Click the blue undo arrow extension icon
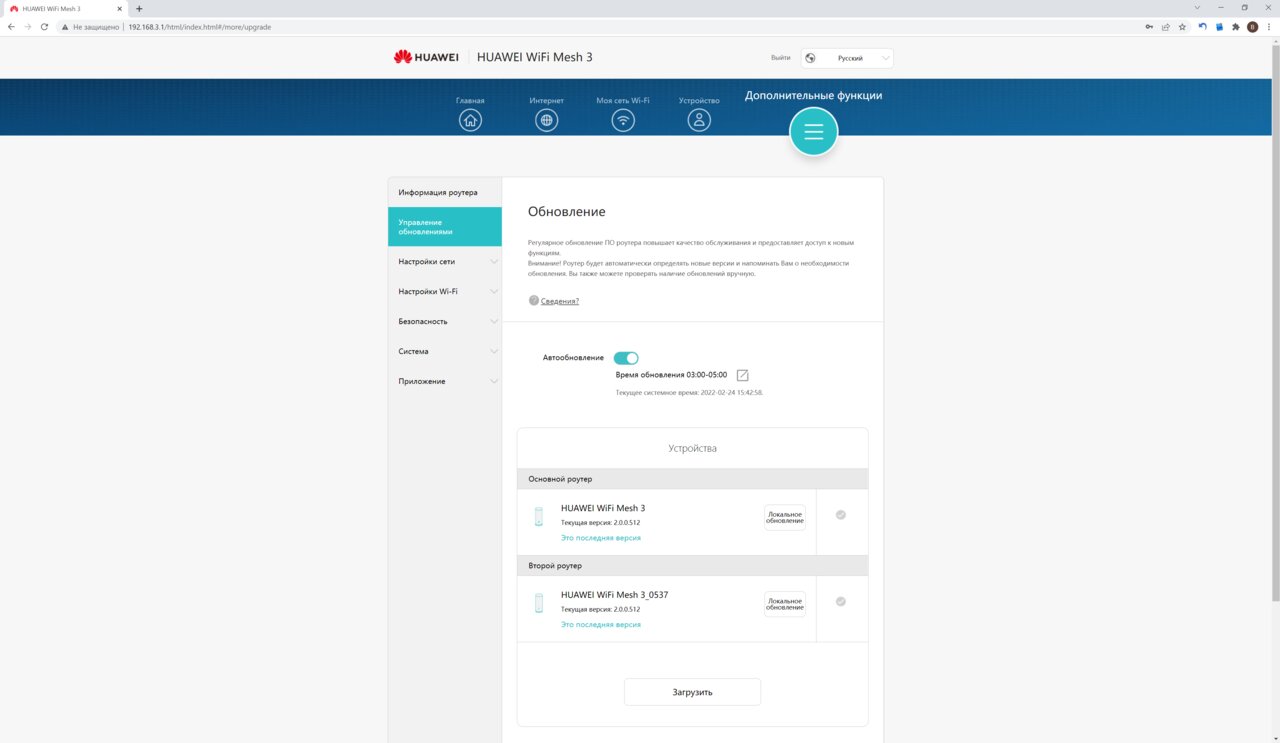The width and height of the screenshot is (1280, 743). tap(1202, 27)
